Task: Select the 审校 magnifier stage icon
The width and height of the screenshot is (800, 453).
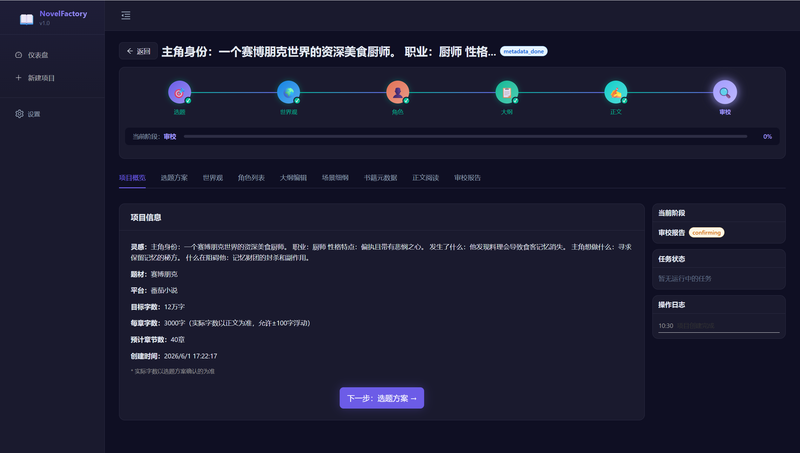Action: [725, 92]
